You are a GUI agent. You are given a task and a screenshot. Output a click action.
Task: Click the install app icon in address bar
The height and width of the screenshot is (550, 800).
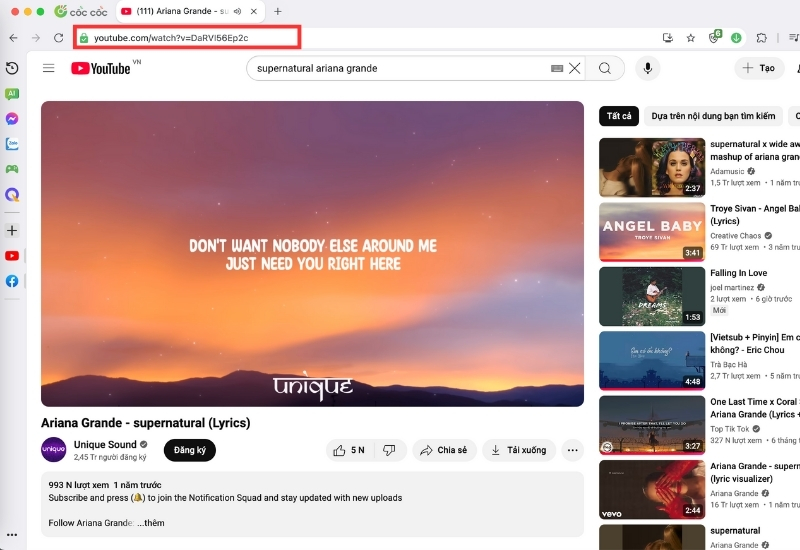[667, 38]
